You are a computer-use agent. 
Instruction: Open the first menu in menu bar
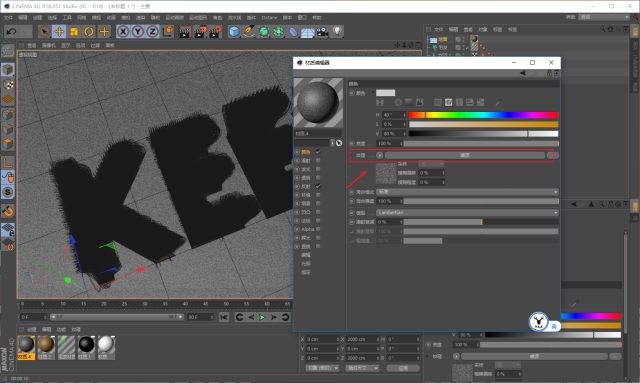coord(8,18)
